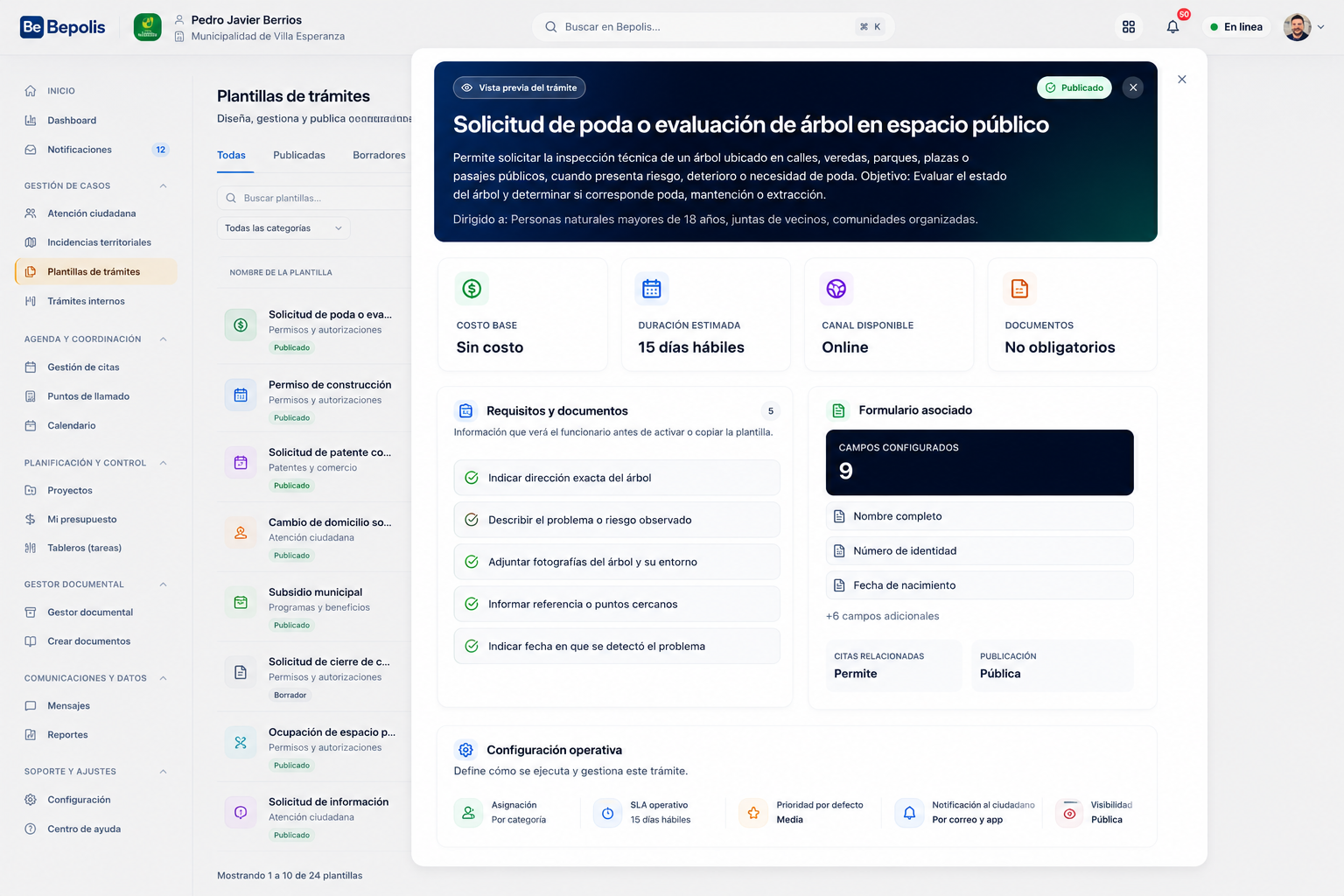Open the Todas las categorías dropdown
This screenshot has height=896, width=1344.
pyautogui.click(x=283, y=228)
